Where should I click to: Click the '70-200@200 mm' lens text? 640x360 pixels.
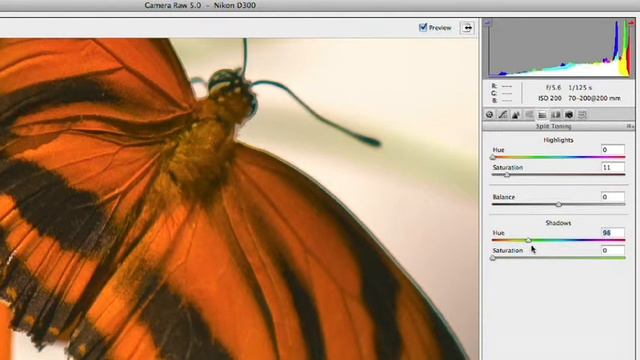pyautogui.click(x=594, y=98)
